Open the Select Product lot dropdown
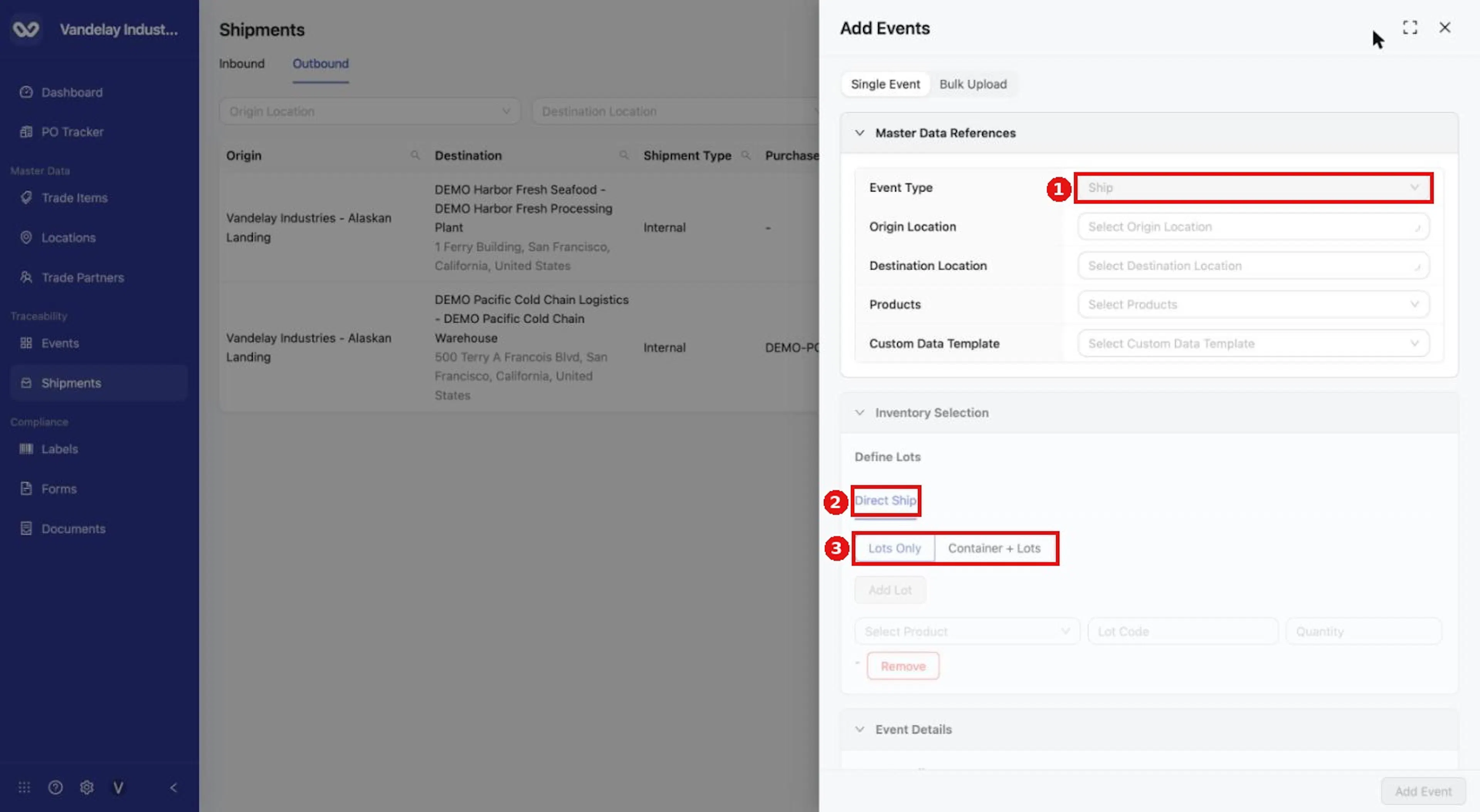Screen dimensions: 1480x812 967,631
